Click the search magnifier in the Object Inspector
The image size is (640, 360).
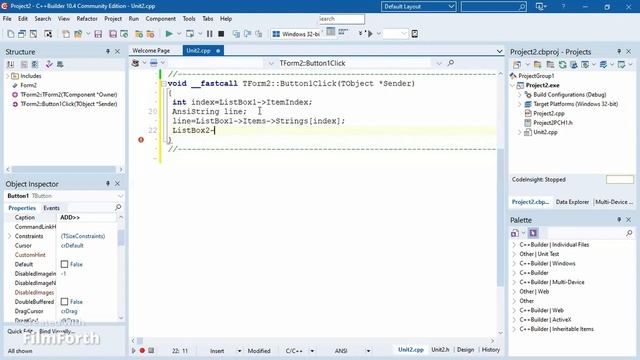tap(118, 207)
